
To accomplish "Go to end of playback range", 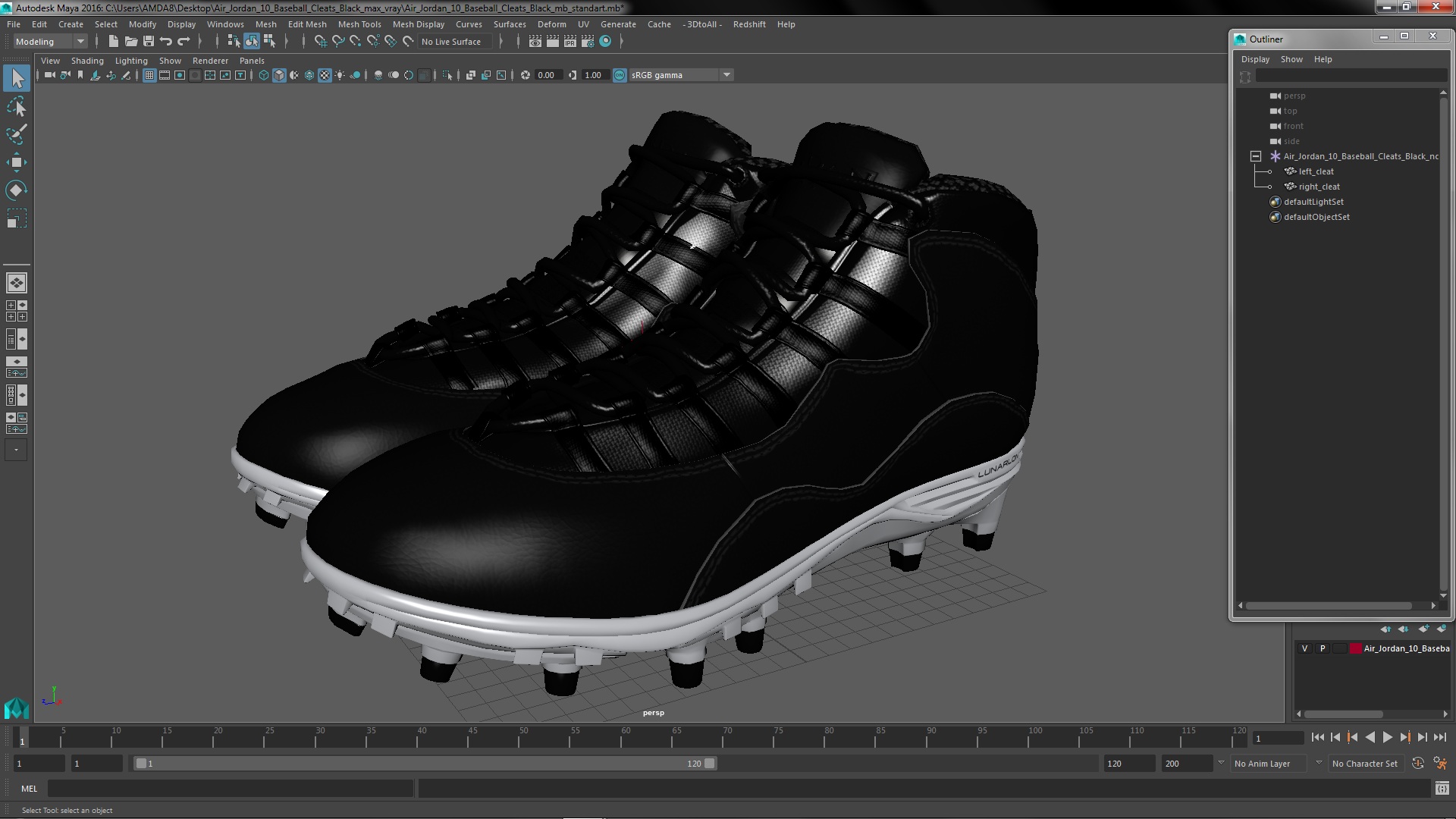I will [1439, 737].
